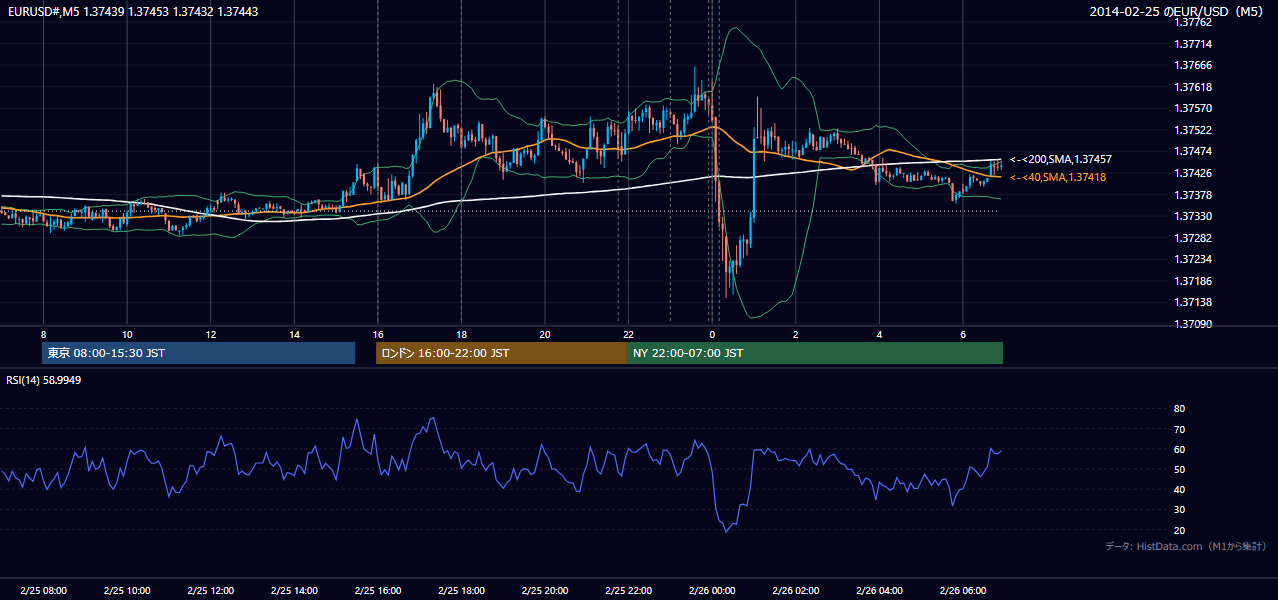This screenshot has width=1278, height=600.
Task: Click hour marker 14 below price chart
Action: 294,333
